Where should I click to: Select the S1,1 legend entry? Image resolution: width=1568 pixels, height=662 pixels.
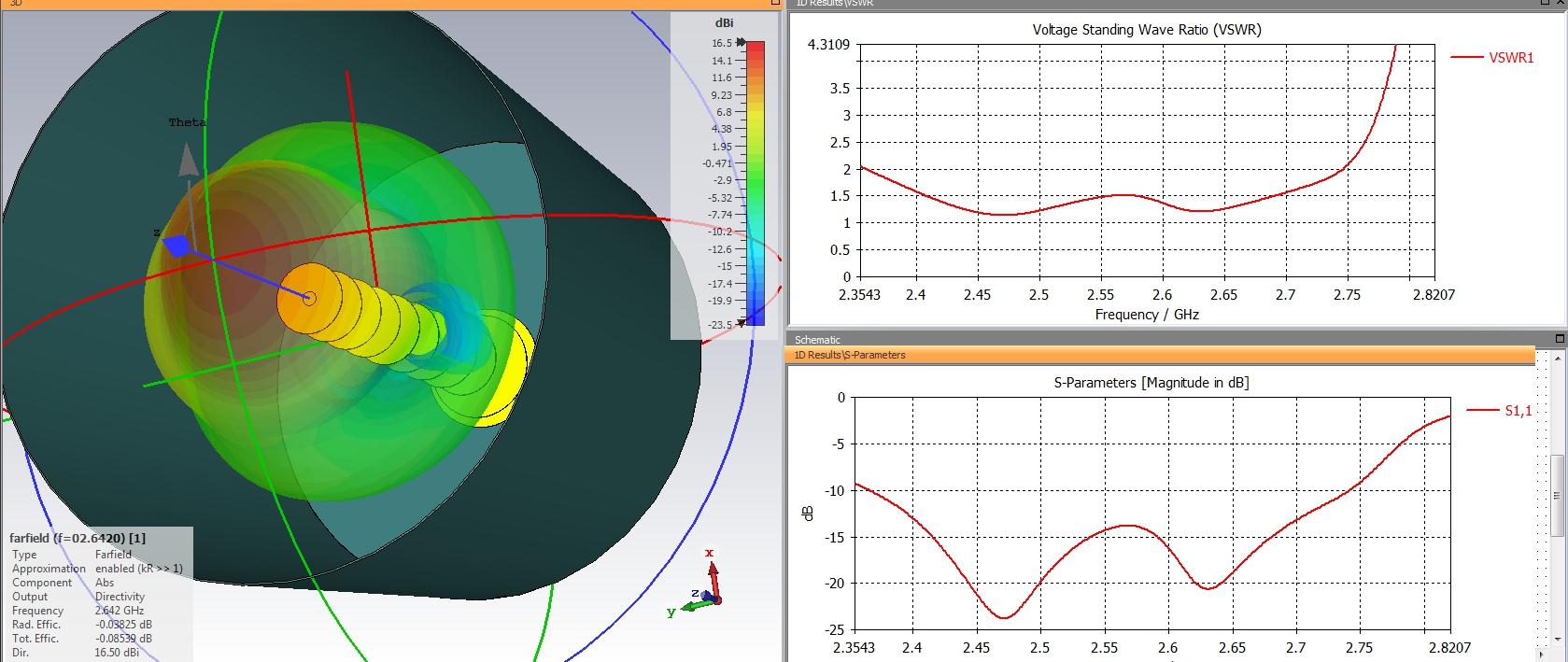(x=1499, y=410)
